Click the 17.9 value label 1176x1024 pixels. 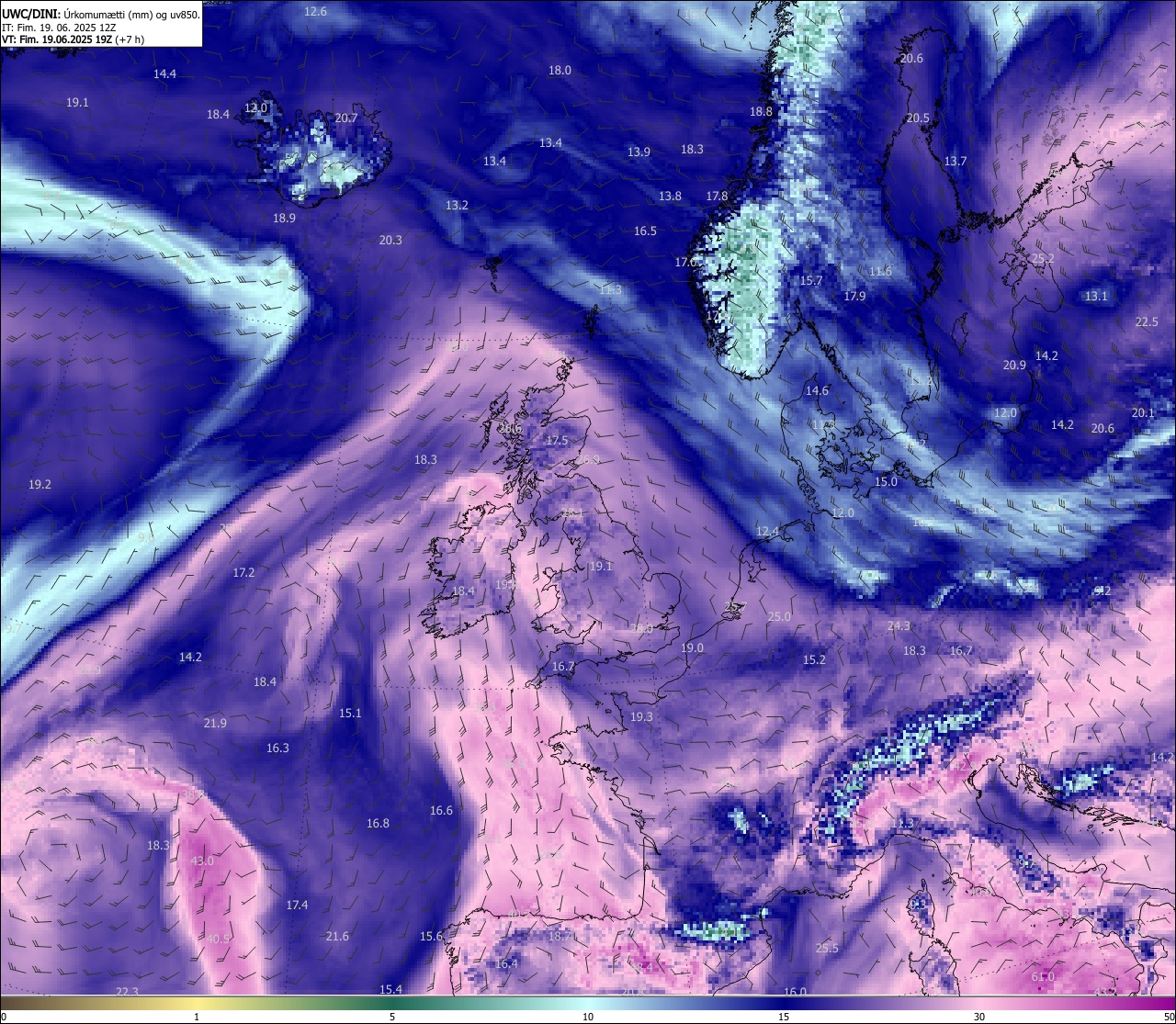(854, 296)
